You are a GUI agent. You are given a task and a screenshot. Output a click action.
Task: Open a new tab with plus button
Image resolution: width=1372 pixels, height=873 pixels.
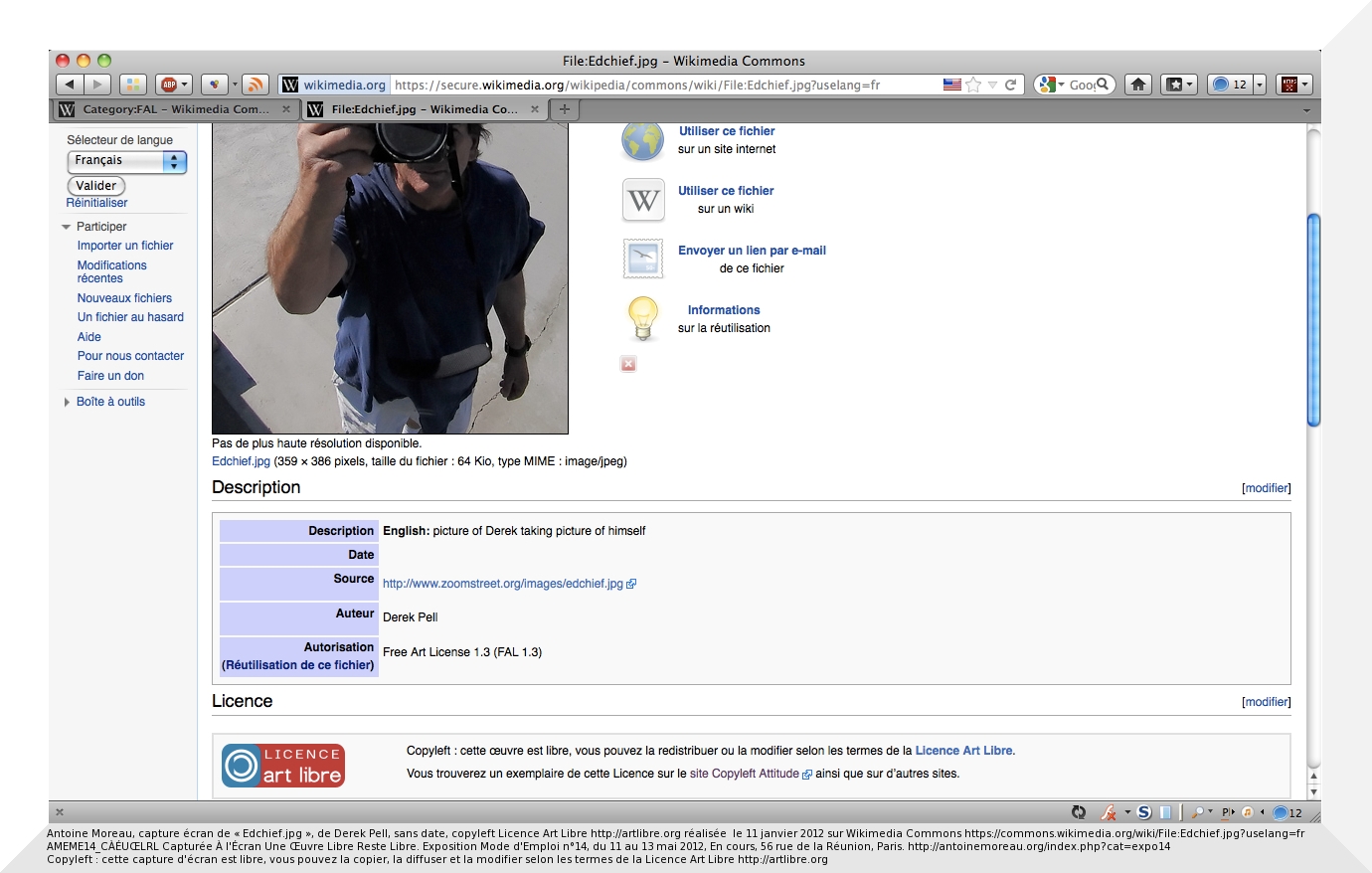[564, 109]
